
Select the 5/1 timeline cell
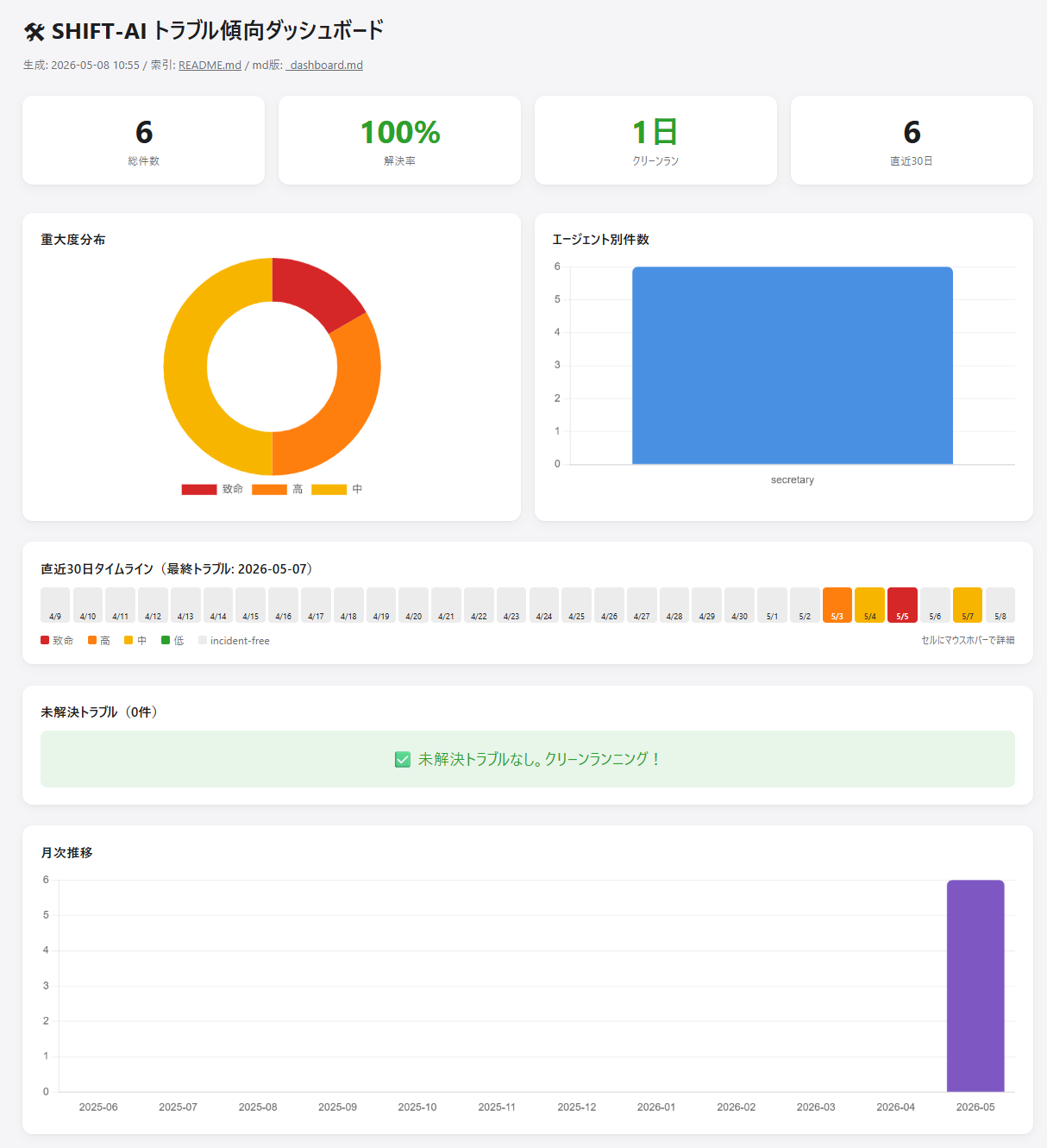(x=772, y=605)
